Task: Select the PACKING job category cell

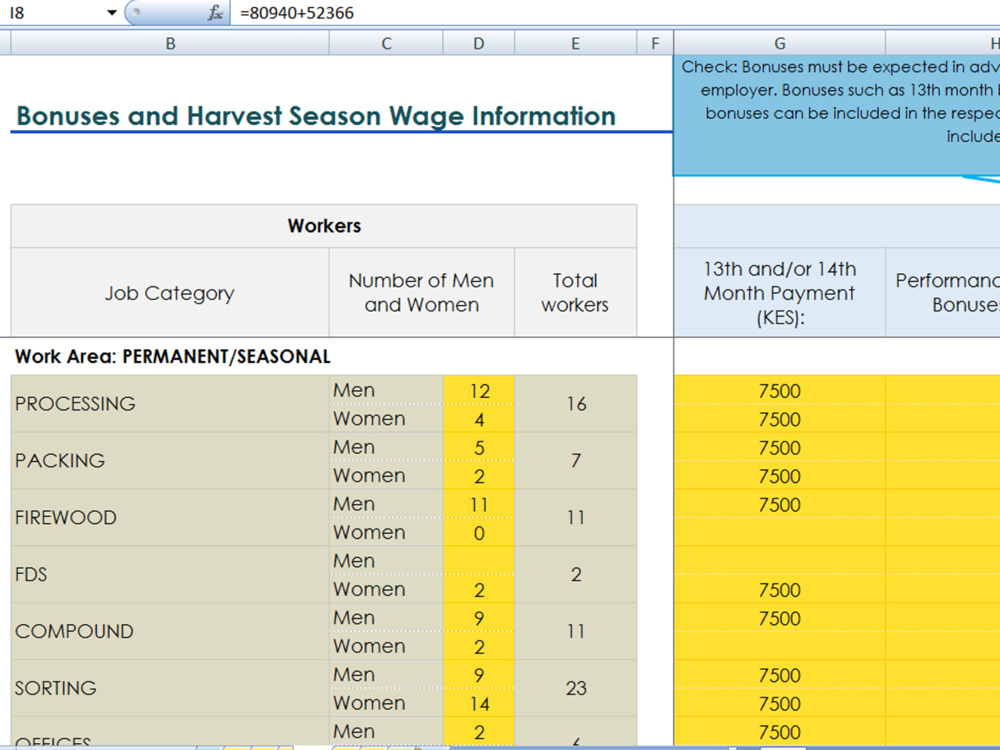Action: 170,460
